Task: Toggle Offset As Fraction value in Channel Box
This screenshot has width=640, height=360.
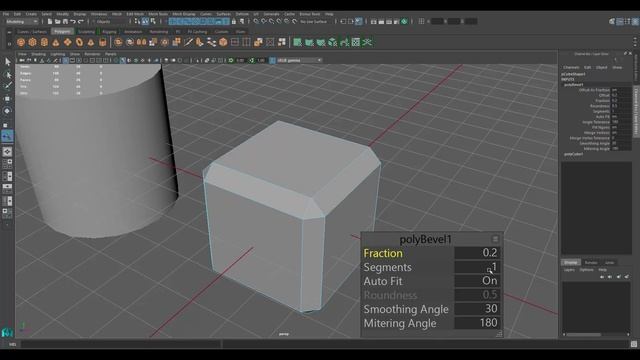Action: click(621, 90)
